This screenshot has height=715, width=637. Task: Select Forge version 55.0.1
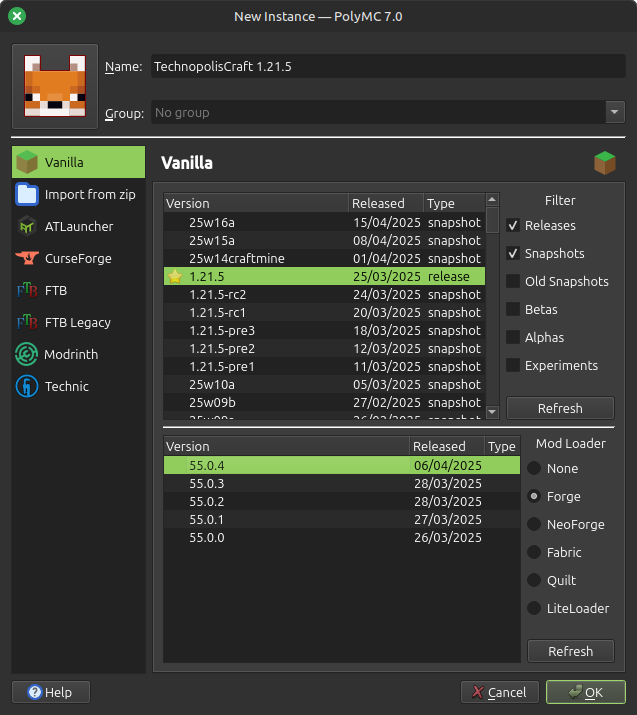[x=342, y=519]
